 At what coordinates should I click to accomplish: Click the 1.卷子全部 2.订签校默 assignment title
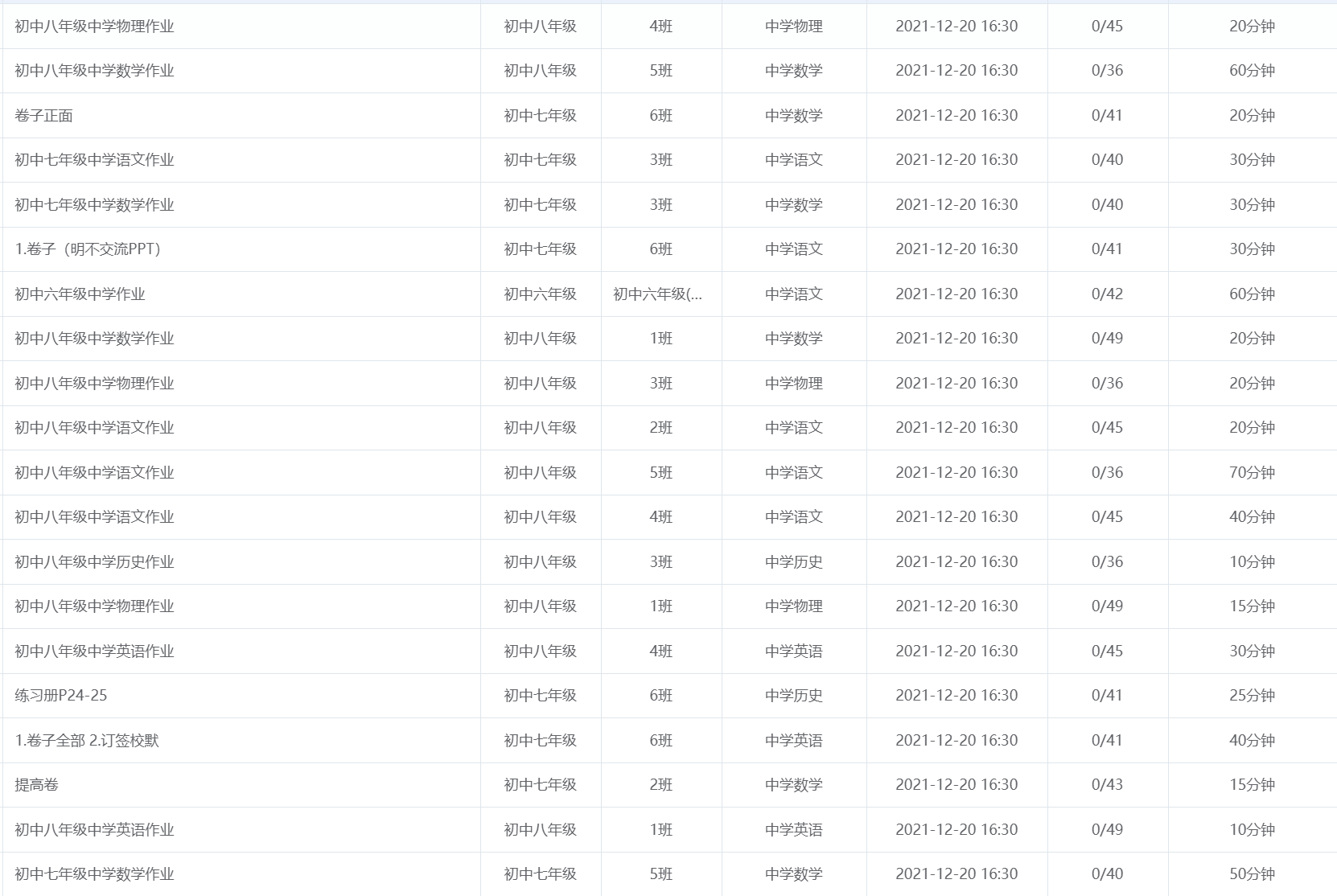(87, 741)
